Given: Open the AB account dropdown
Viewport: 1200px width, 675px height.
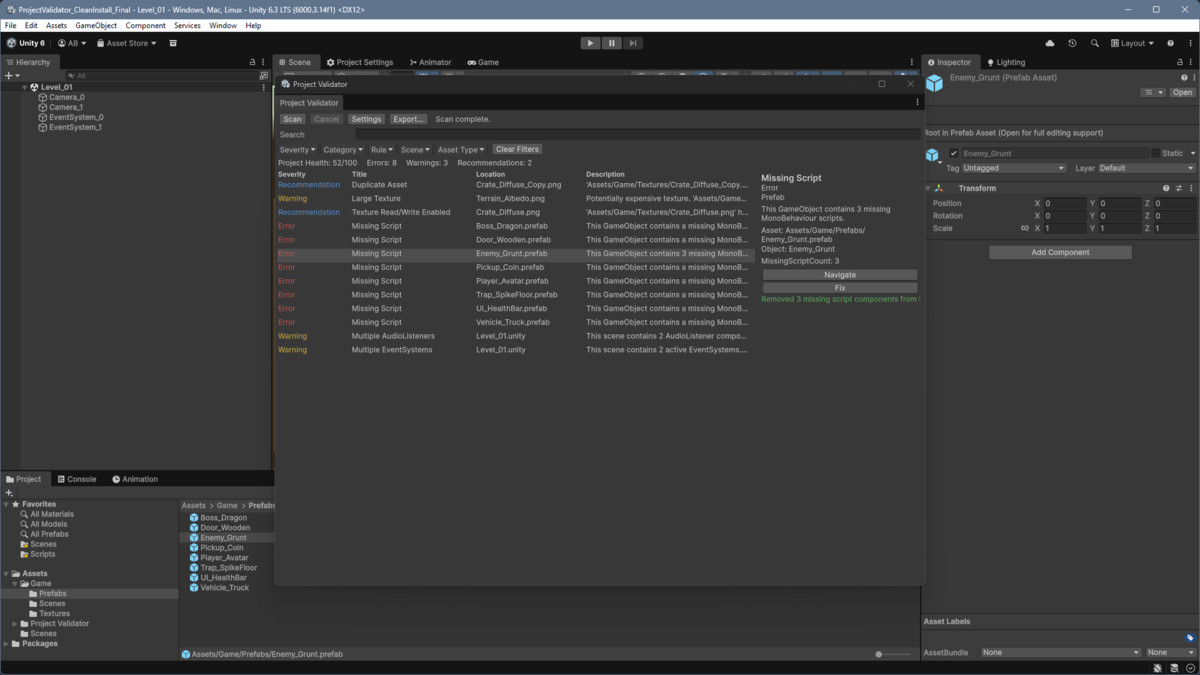Looking at the screenshot, I should [72, 43].
